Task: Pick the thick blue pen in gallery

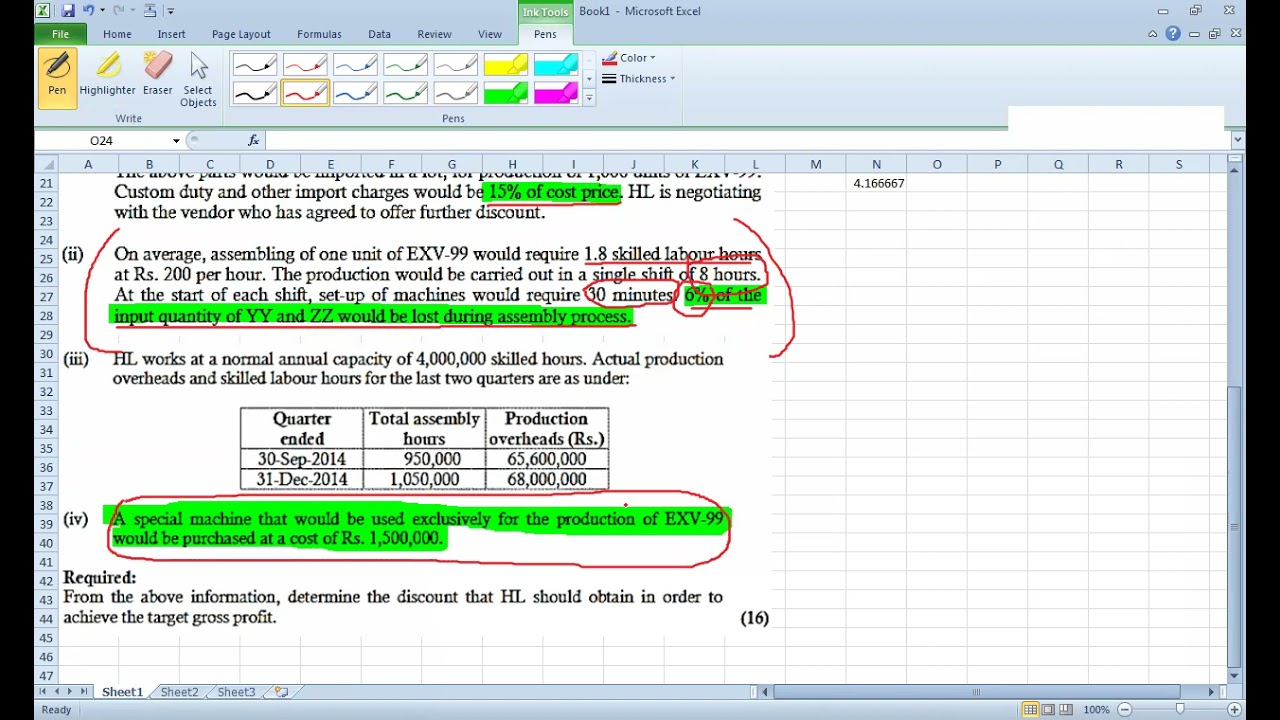Action: point(354,93)
